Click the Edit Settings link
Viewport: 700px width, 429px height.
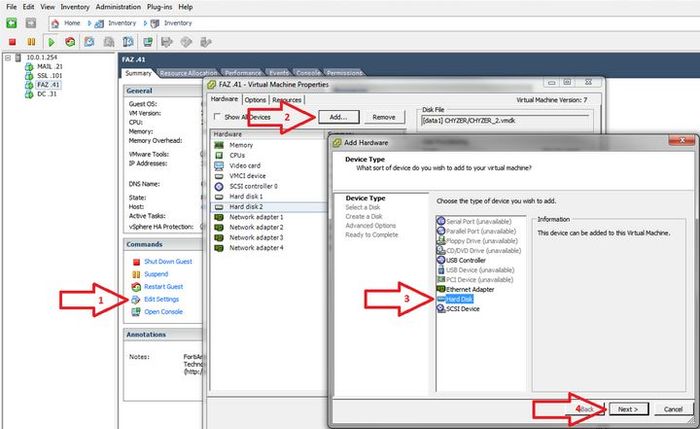161,300
